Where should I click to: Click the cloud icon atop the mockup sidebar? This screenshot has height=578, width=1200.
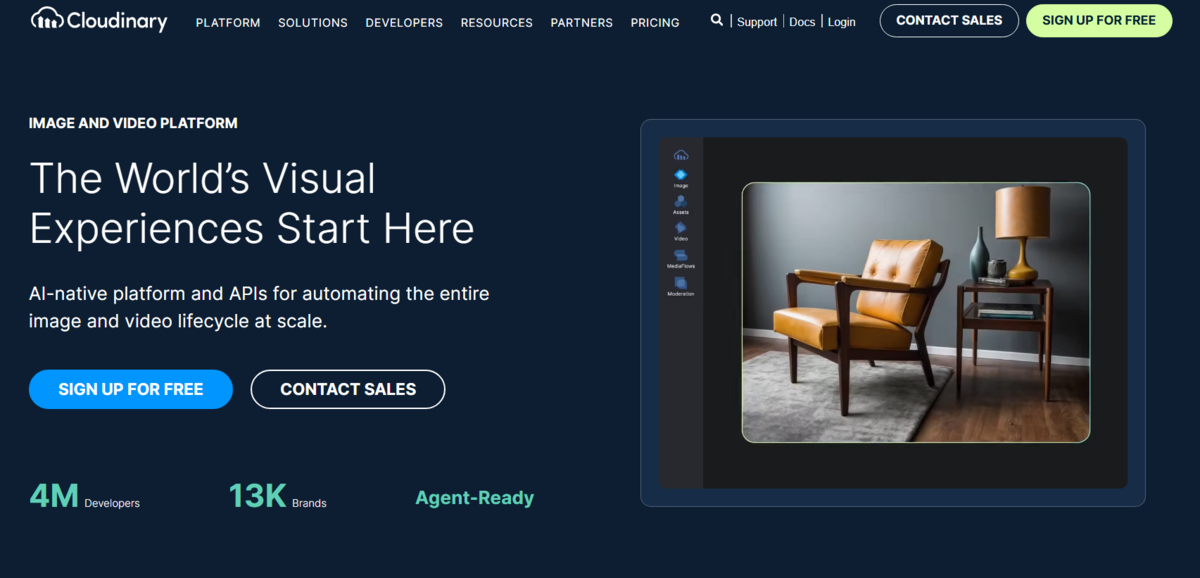click(681, 155)
